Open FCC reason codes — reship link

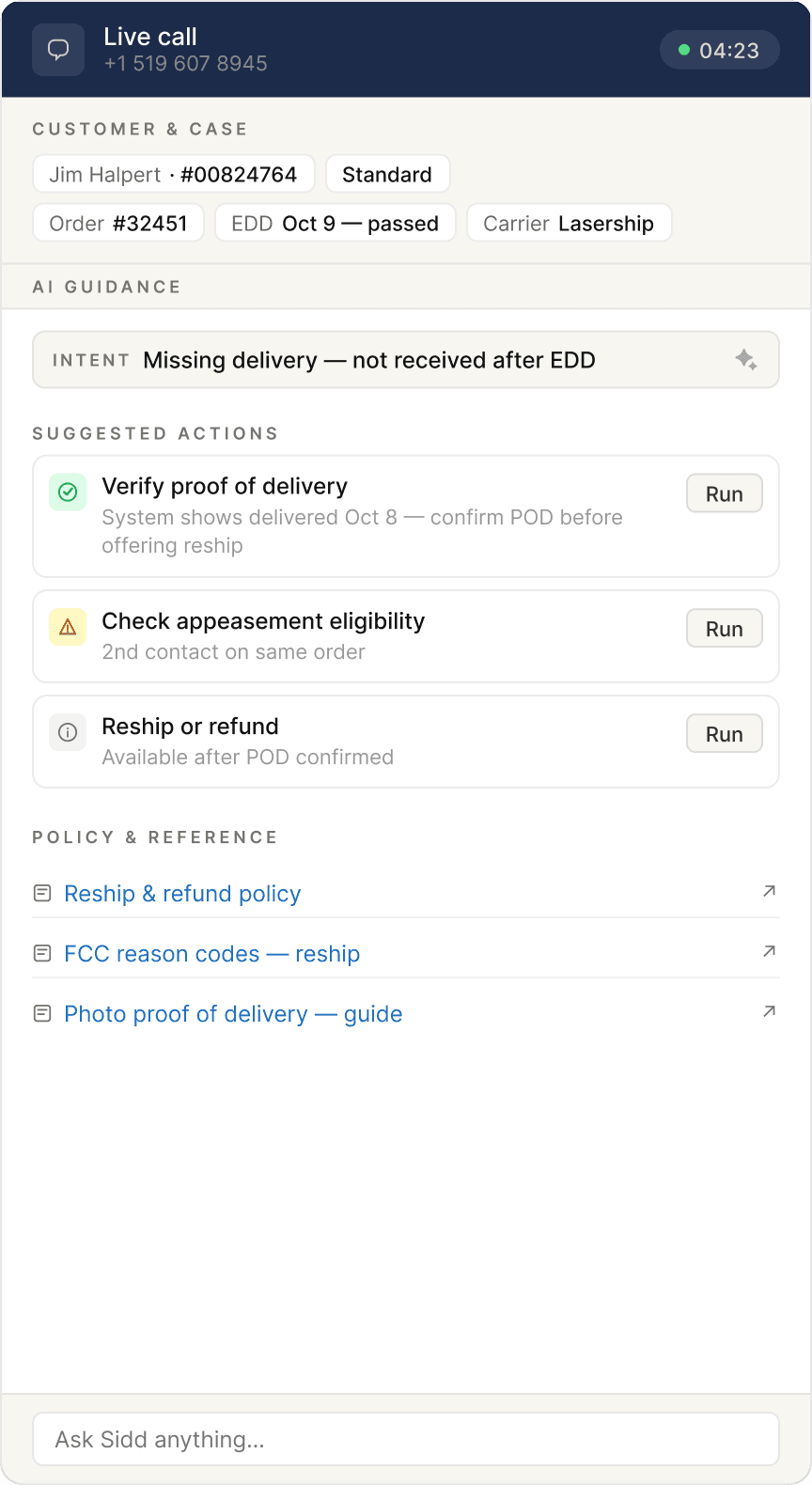click(211, 954)
